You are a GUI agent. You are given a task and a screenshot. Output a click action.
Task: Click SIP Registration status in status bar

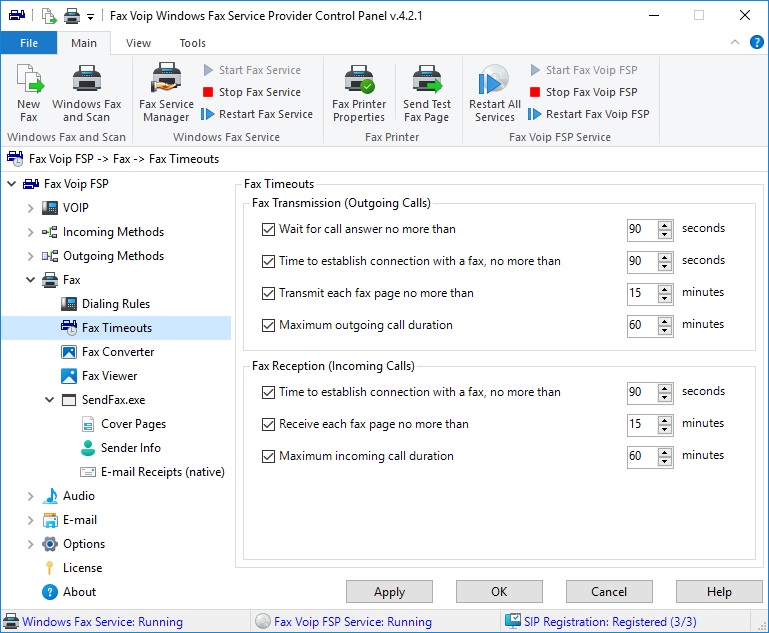click(x=601, y=622)
